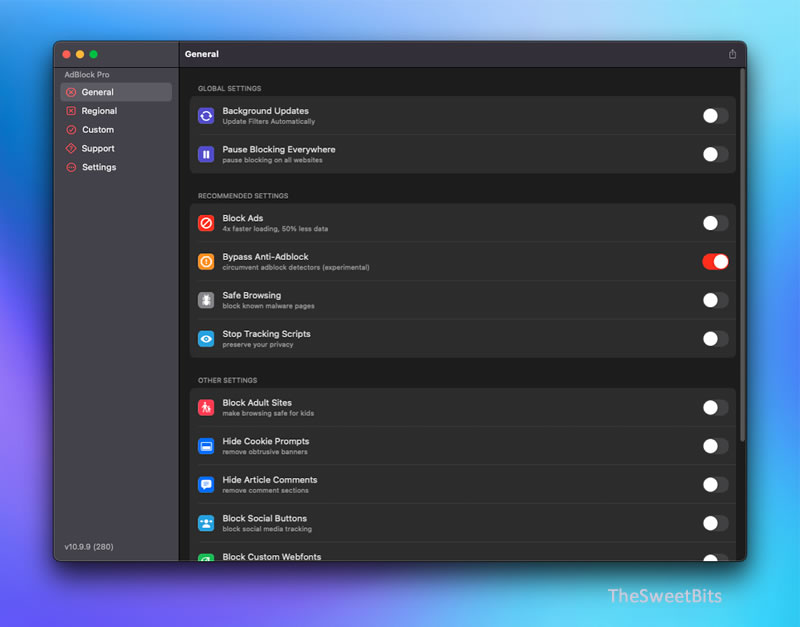Image resolution: width=800 pixels, height=627 pixels.
Task: Click the Background Updates label
Action: pyautogui.click(x=265, y=111)
